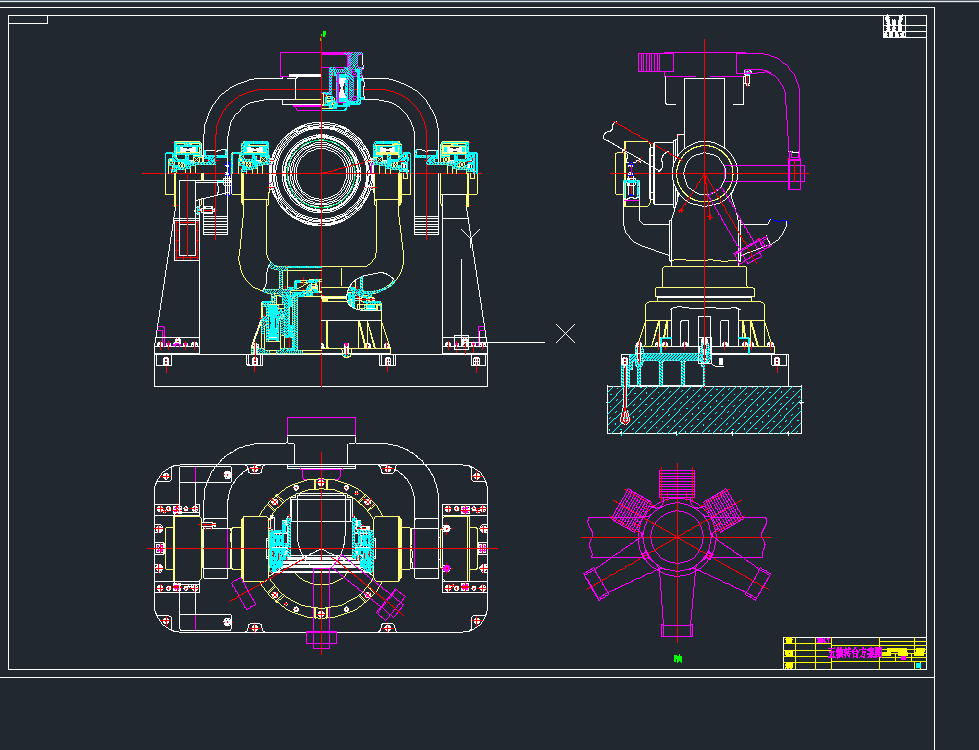Select the far-left cyan bearing in front view
The height and width of the screenshot is (750, 979).
click(x=187, y=153)
